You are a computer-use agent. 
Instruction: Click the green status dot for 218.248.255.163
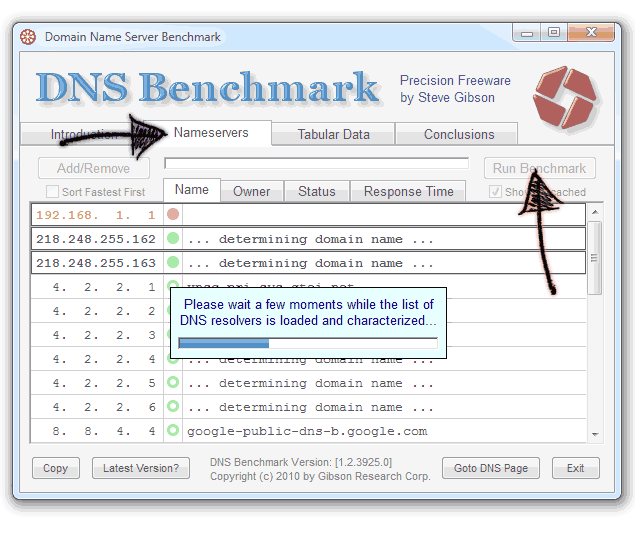coord(173,262)
